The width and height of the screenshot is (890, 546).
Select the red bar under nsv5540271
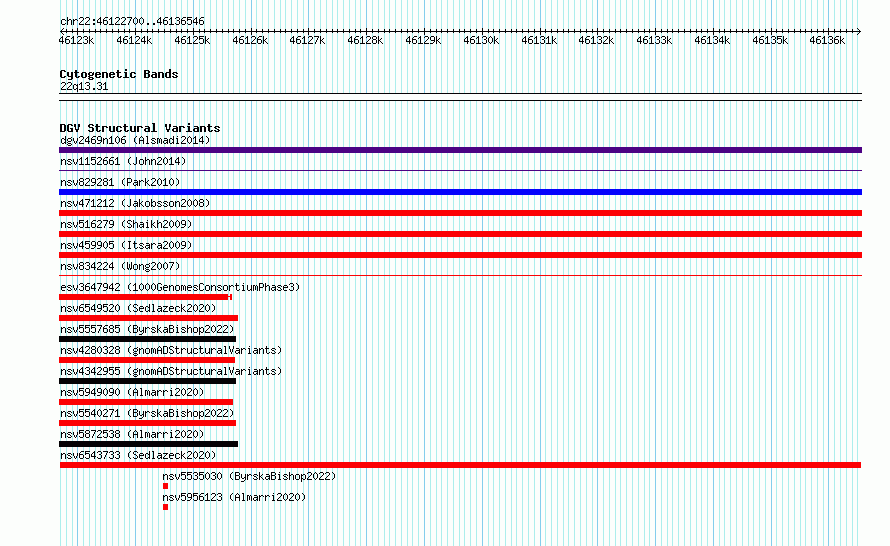tap(148, 423)
